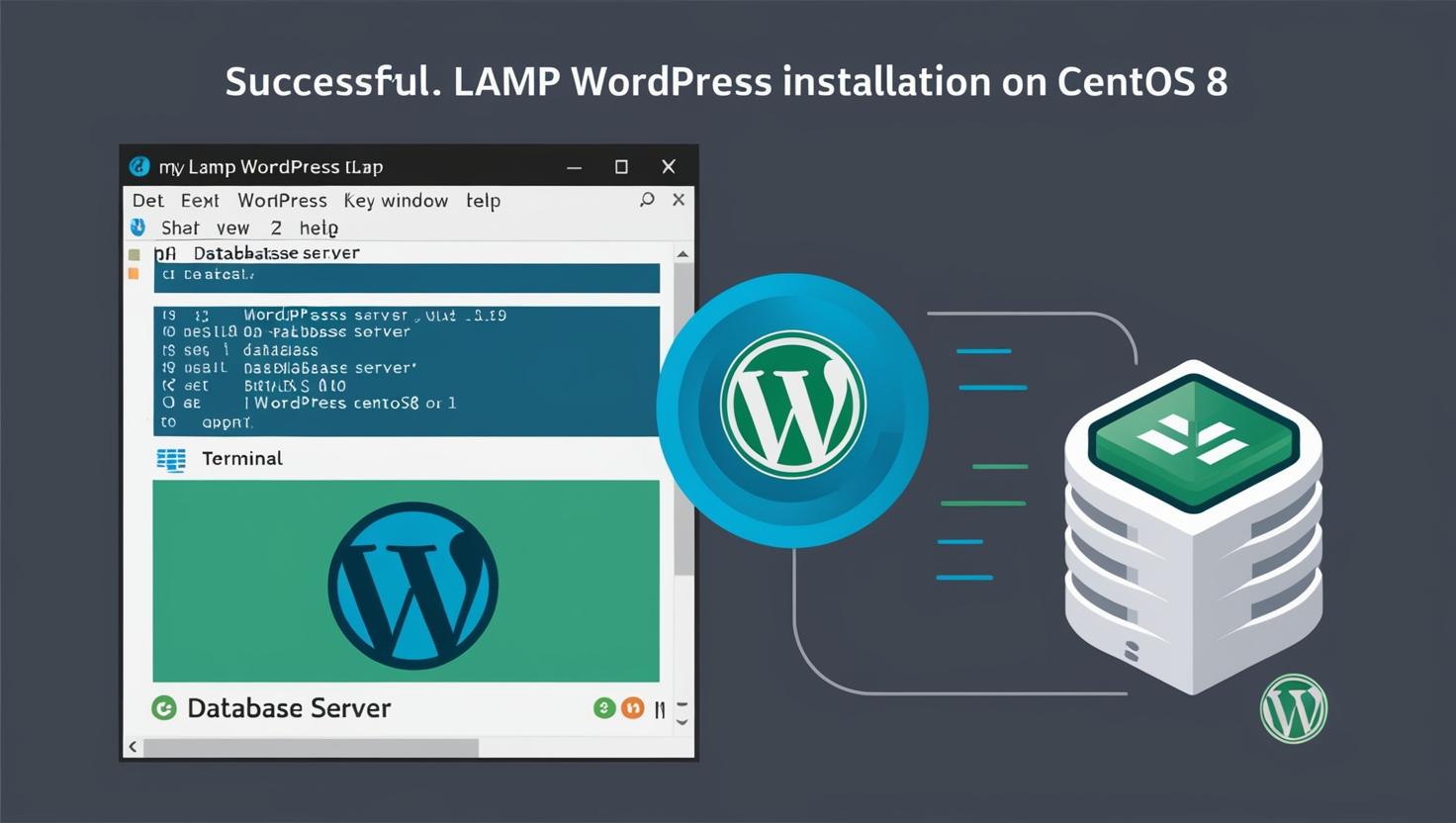Open the WordPress menu
Image resolution: width=1456 pixels, height=823 pixels.
(282, 200)
